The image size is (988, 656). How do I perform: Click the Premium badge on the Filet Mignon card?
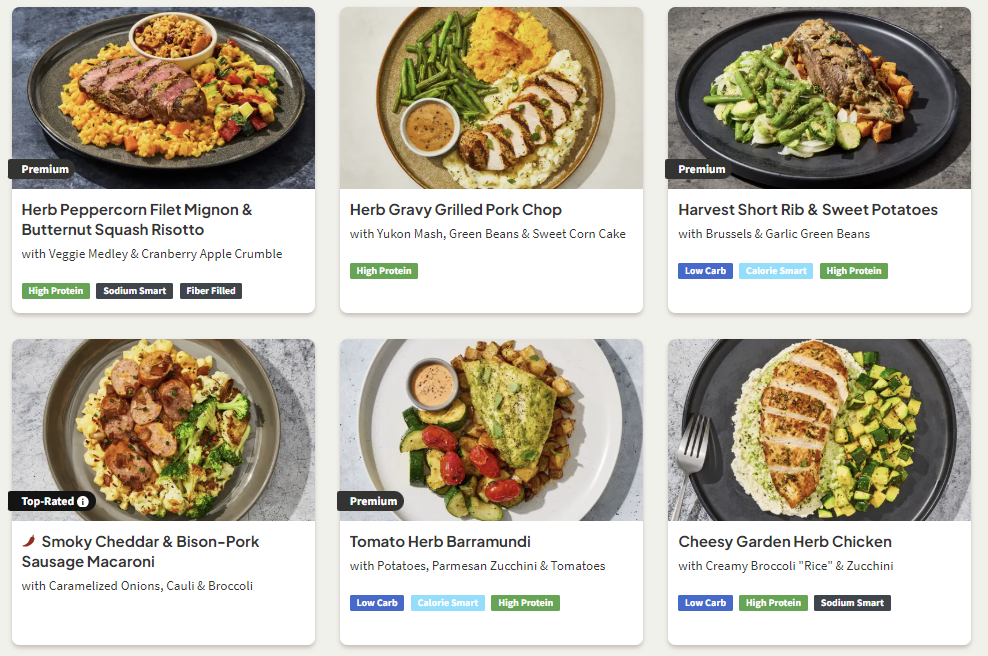45,169
